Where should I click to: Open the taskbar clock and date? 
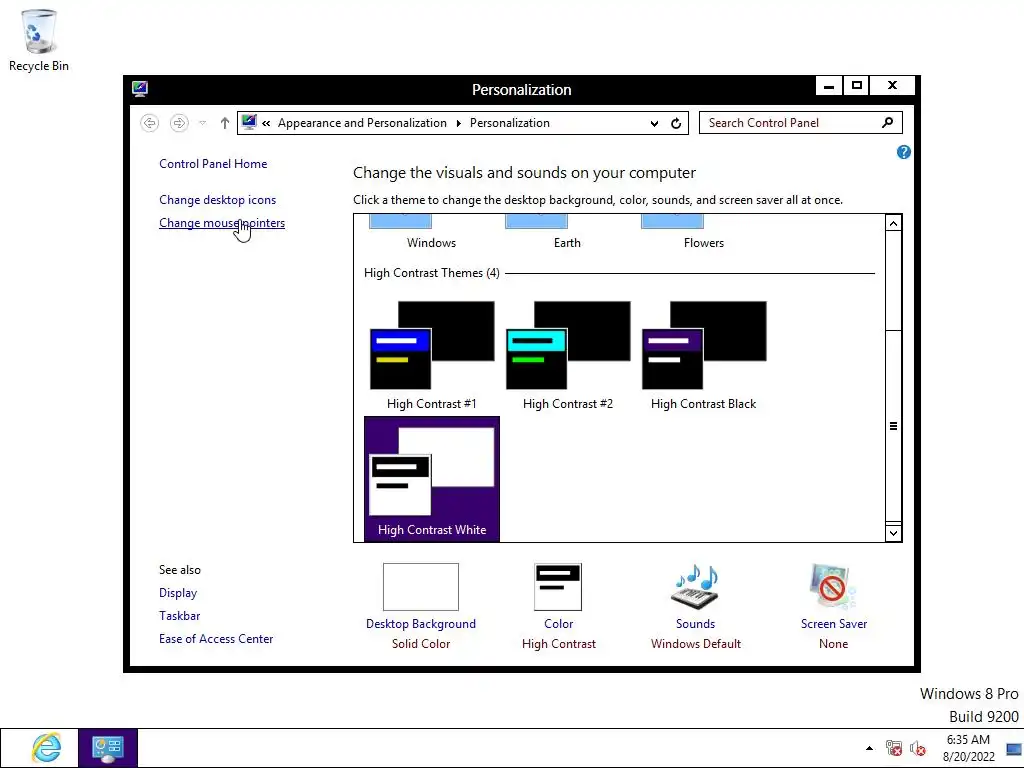coord(968,748)
